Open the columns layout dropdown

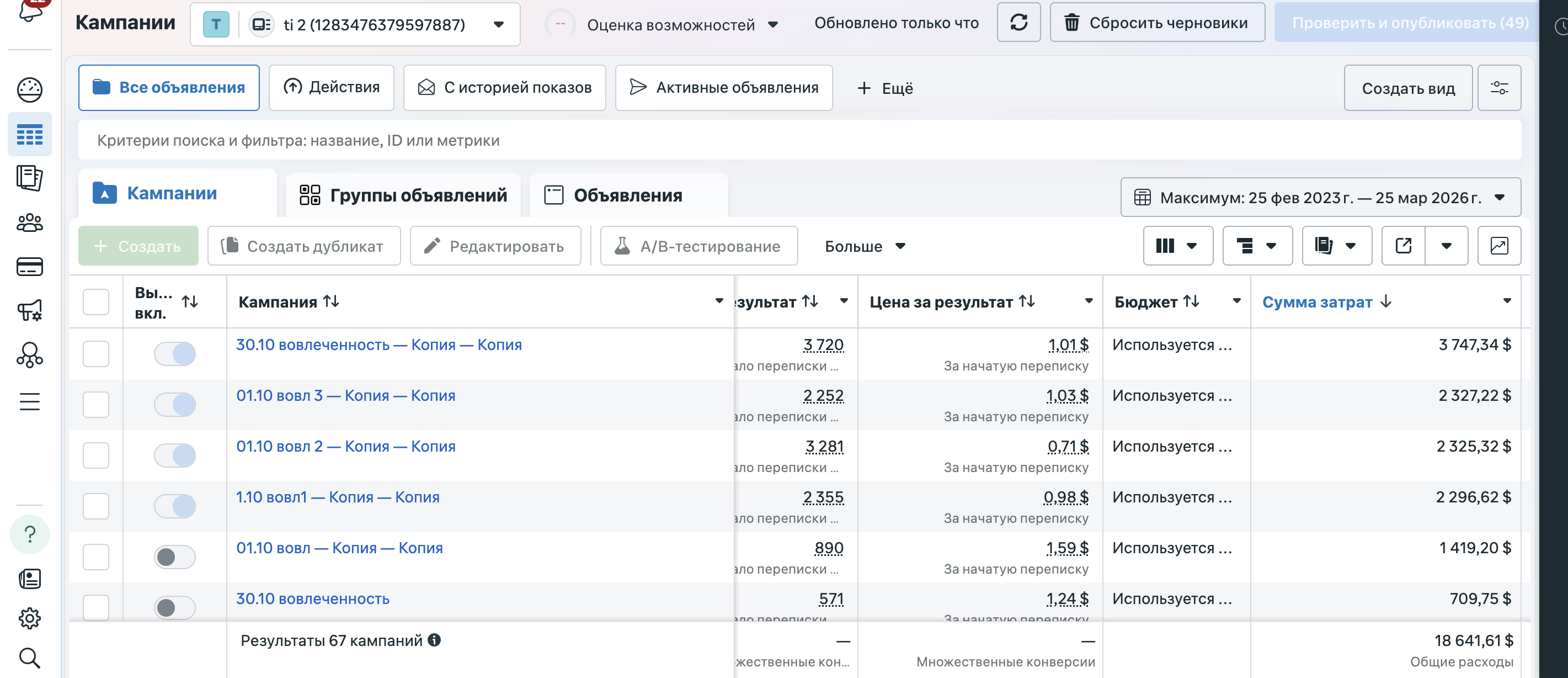(x=1178, y=246)
